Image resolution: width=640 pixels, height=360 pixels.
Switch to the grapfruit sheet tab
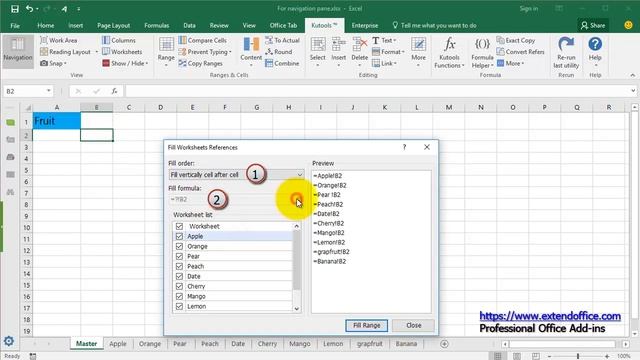tap(369, 344)
